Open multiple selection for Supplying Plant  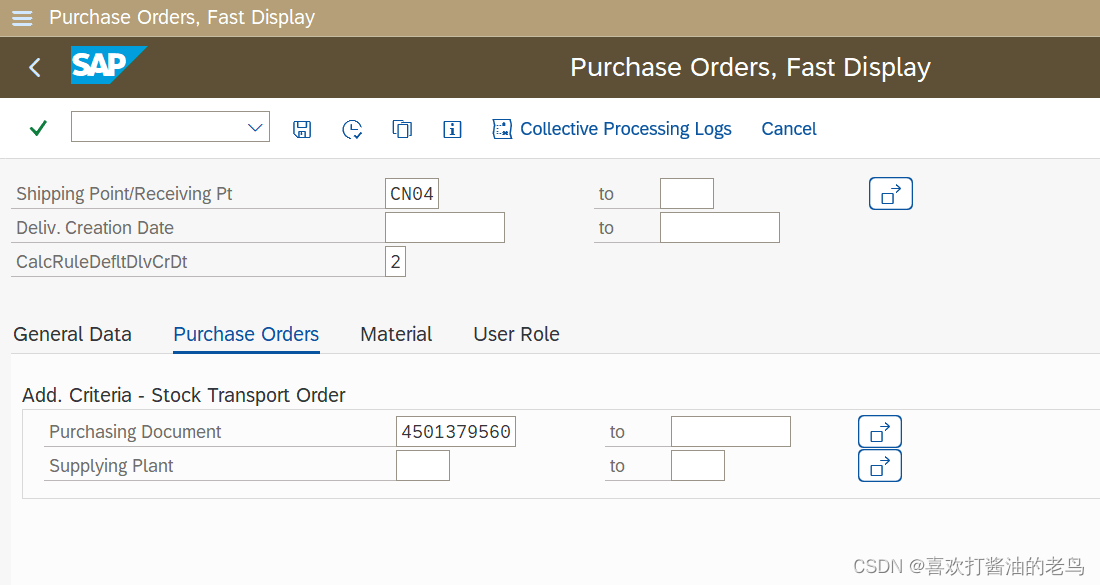click(879, 465)
